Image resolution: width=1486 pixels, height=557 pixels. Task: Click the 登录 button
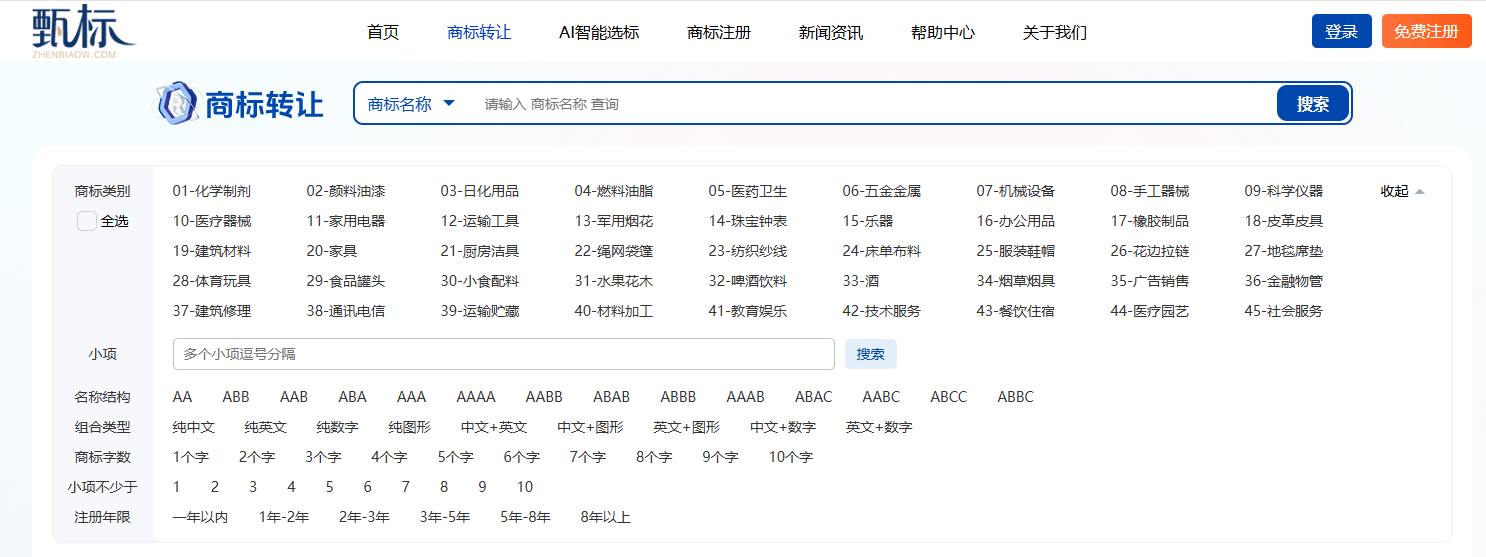click(x=1342, y=31)
